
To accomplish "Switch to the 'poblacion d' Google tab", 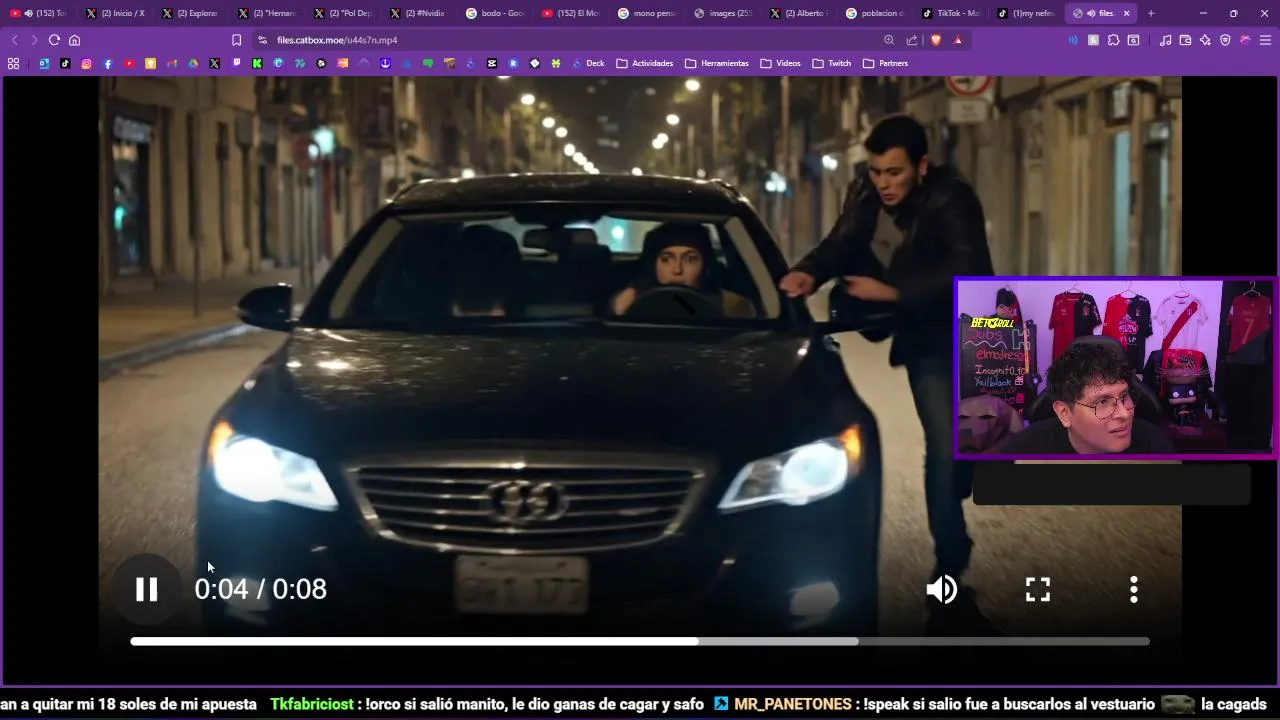I will pyautogui.click(x=876, y=13).
